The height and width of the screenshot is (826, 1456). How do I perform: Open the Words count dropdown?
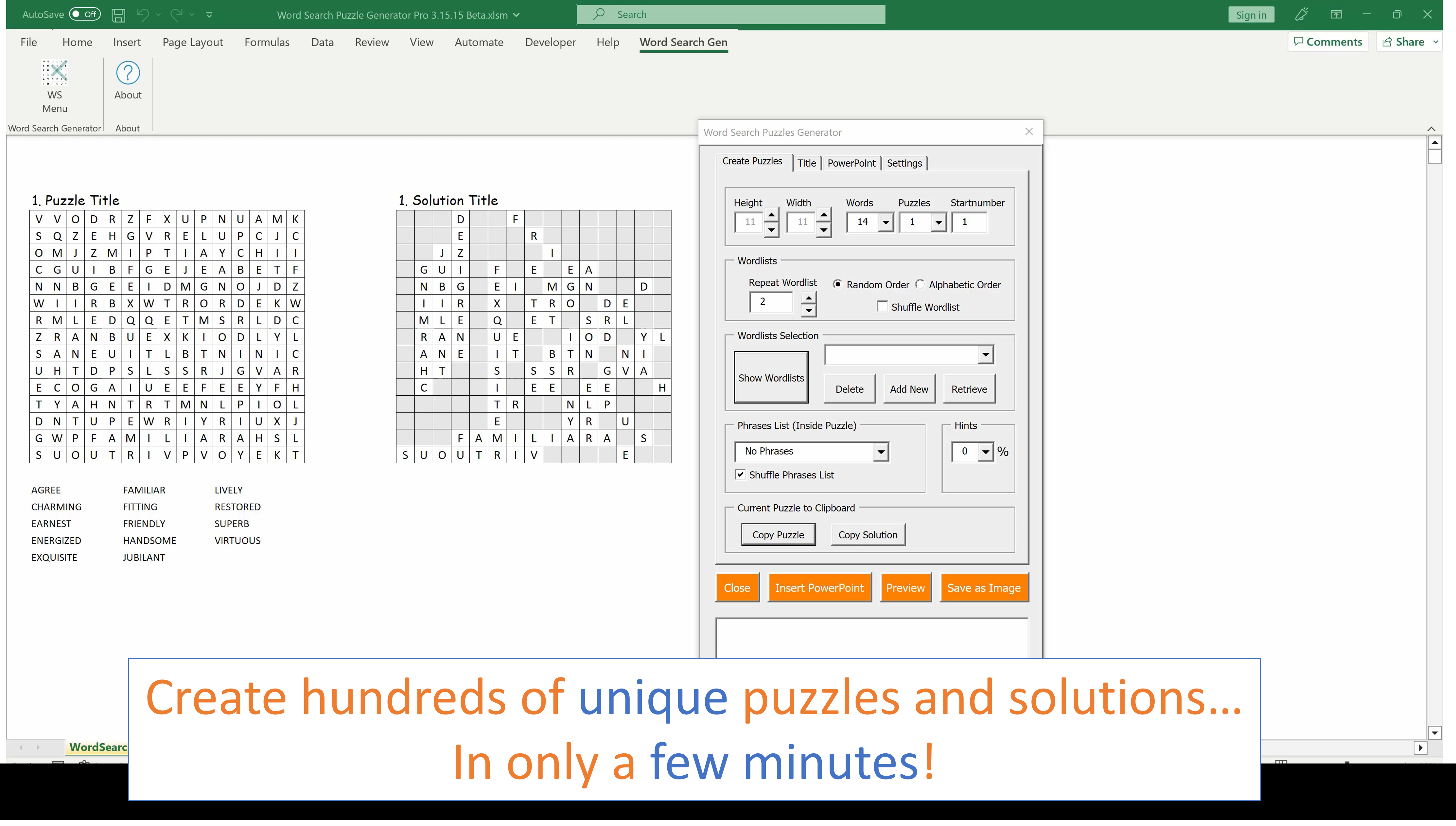885,223
